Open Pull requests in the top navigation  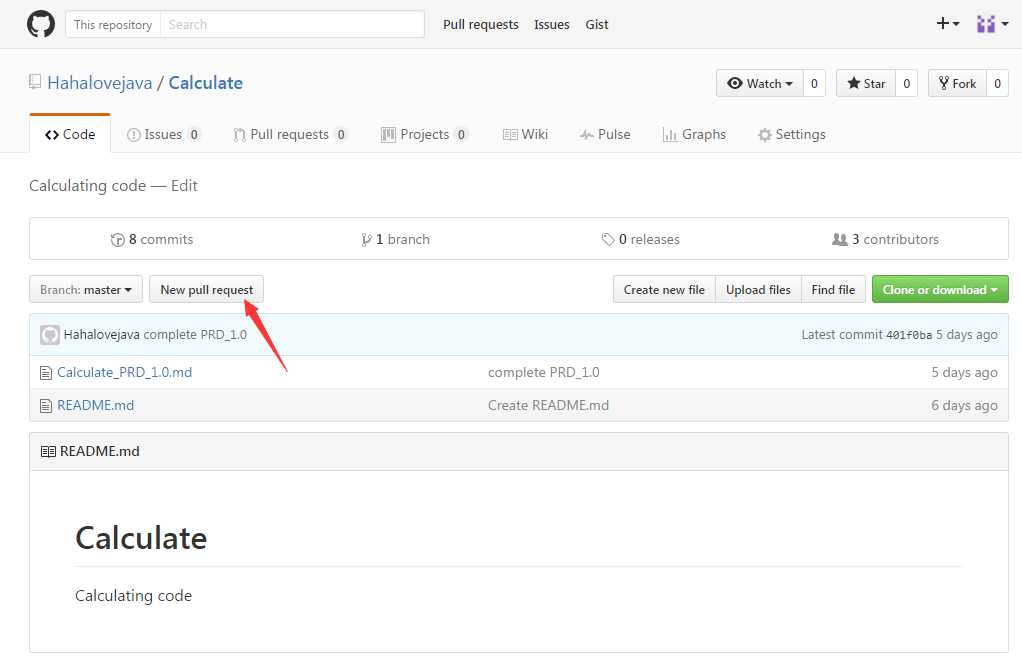click(x=480, y=24)
